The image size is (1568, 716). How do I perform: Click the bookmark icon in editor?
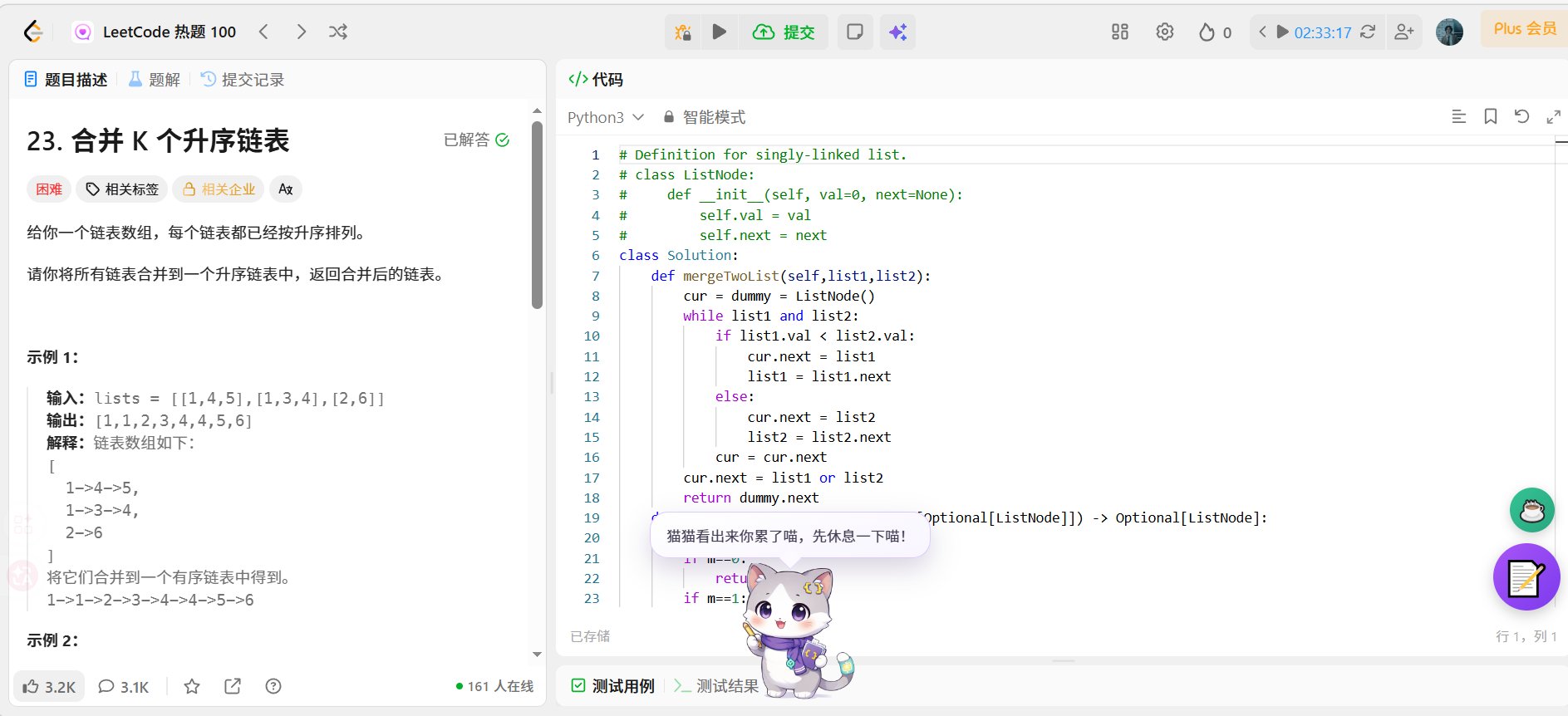(x=1491, y=117)
